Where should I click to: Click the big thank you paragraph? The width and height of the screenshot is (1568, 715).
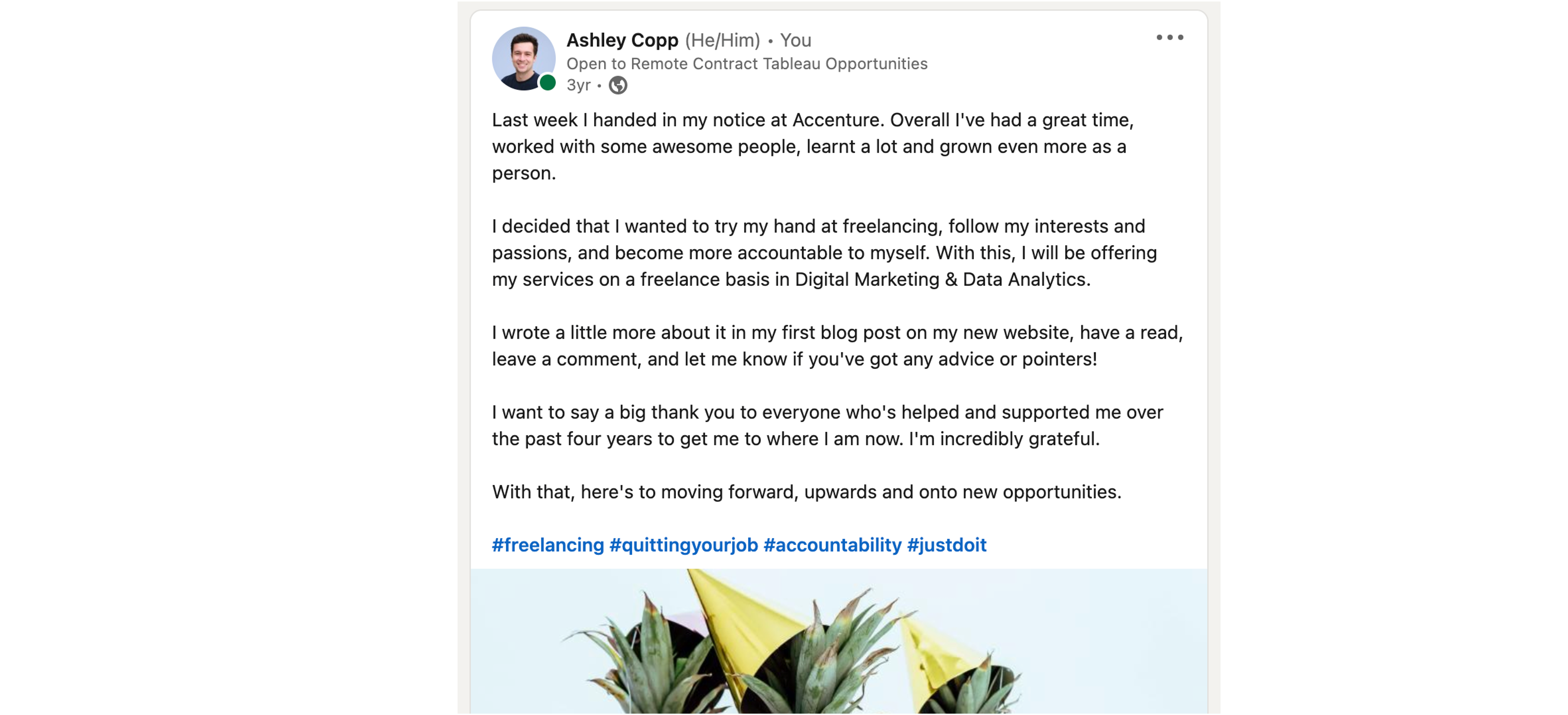coord(827,425)
